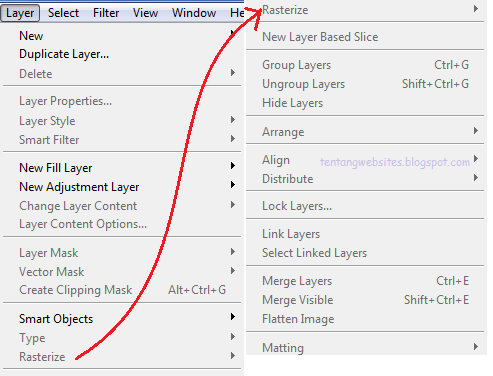Click Layer Content Options… entry
The width and height of the screenshot is (493, 376).
click(122, 224)
